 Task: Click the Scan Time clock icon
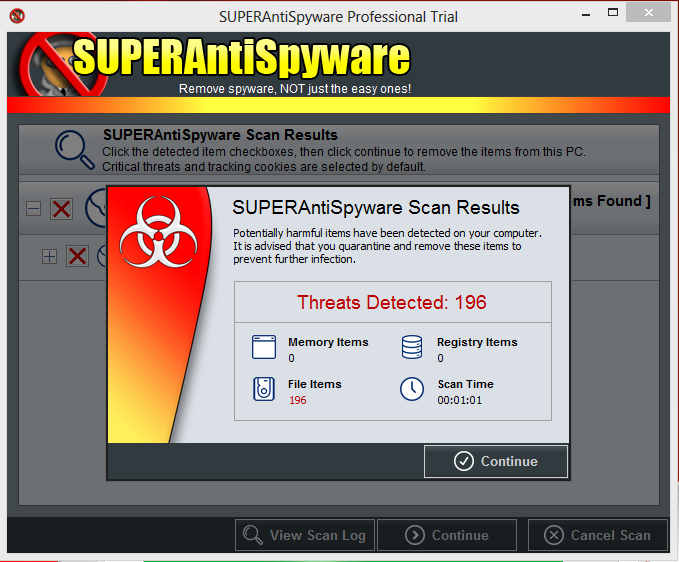click(412, 389)
